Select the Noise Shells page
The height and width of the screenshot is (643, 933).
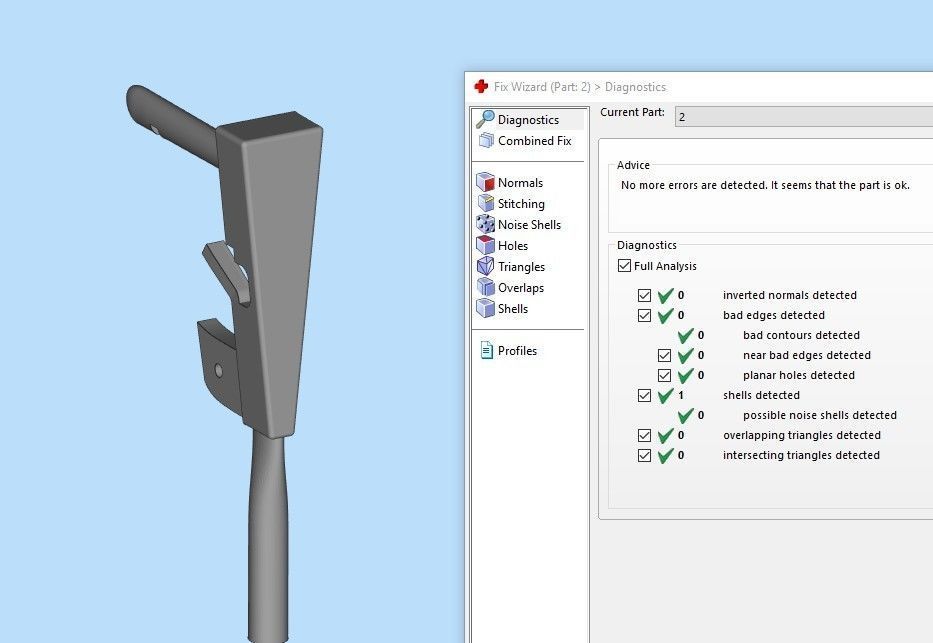tap(530, 225)
